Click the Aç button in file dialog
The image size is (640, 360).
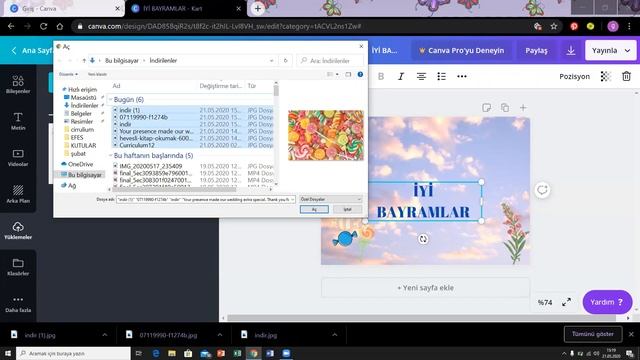coord(314,209)
